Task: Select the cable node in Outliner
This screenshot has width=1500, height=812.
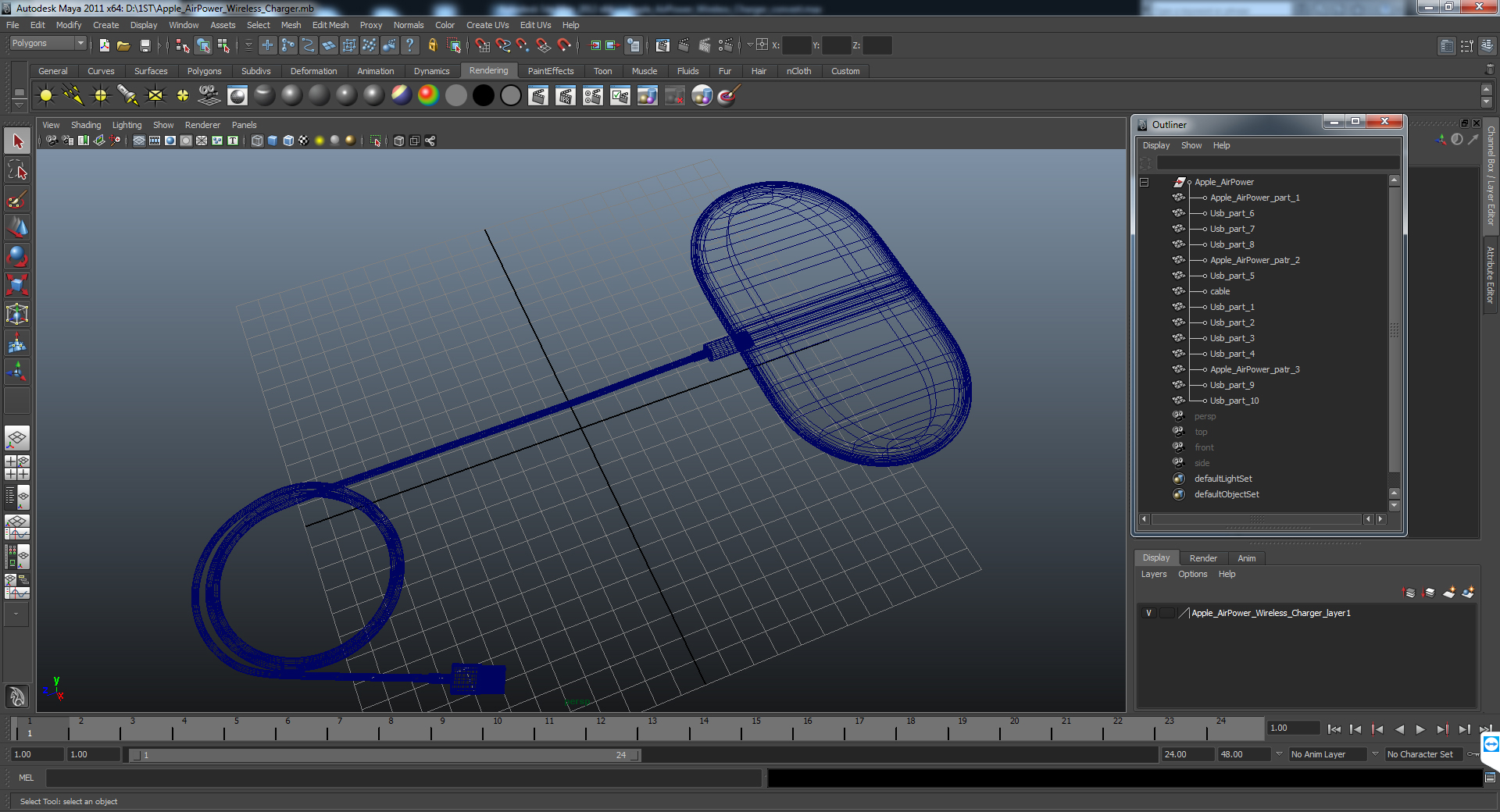Action: coord(1220,291)
